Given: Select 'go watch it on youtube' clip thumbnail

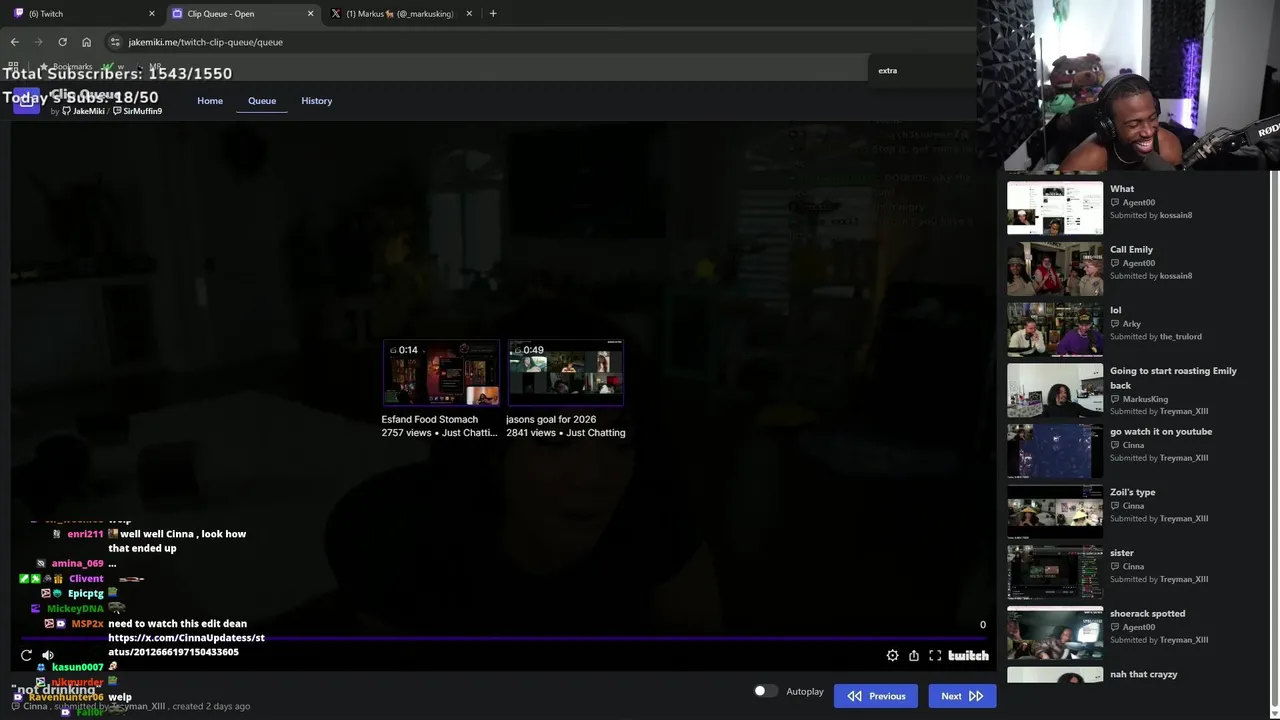Looking at the screenshot, I should (1055, 451).
